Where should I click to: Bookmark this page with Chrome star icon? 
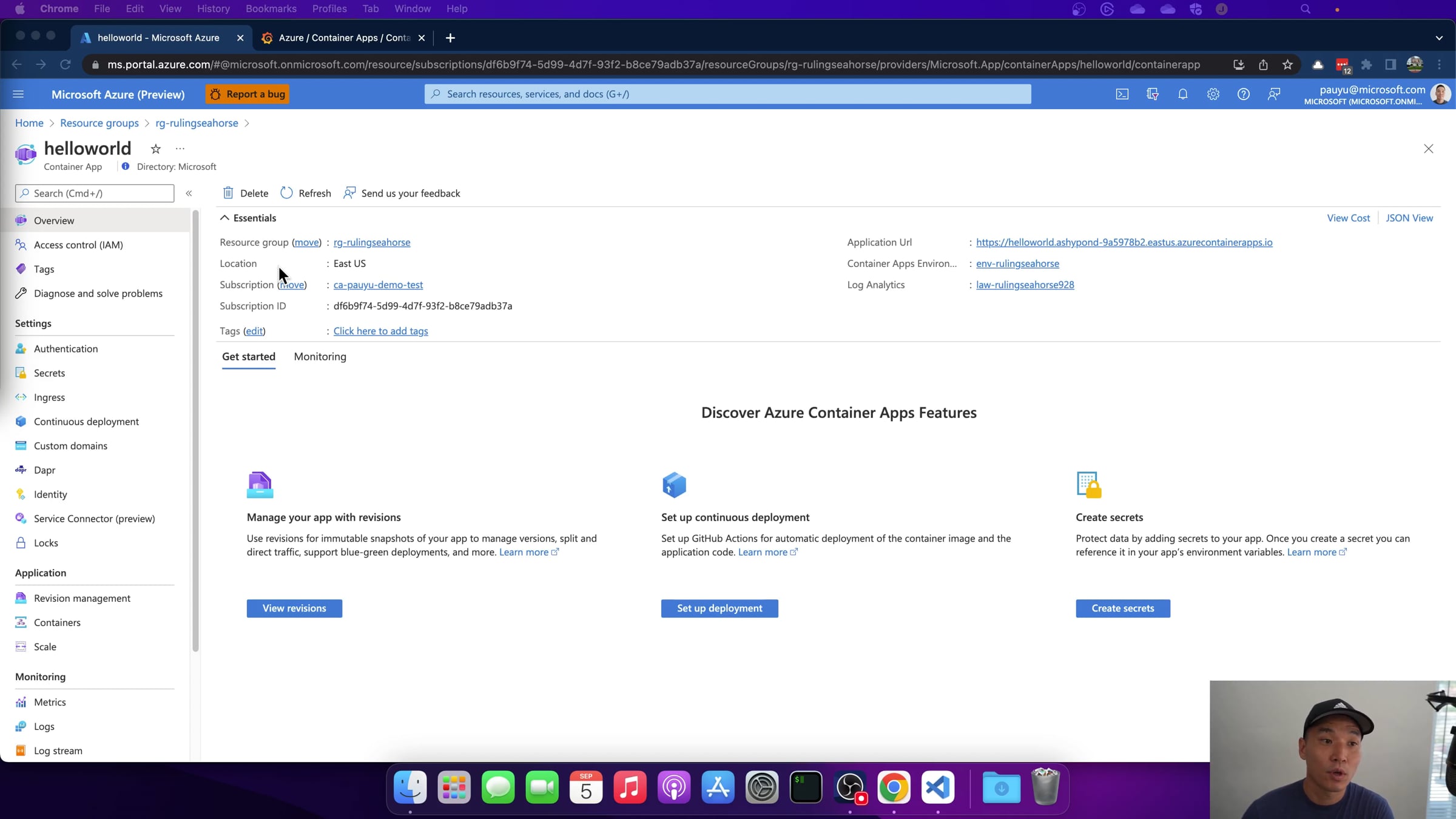1287,65
